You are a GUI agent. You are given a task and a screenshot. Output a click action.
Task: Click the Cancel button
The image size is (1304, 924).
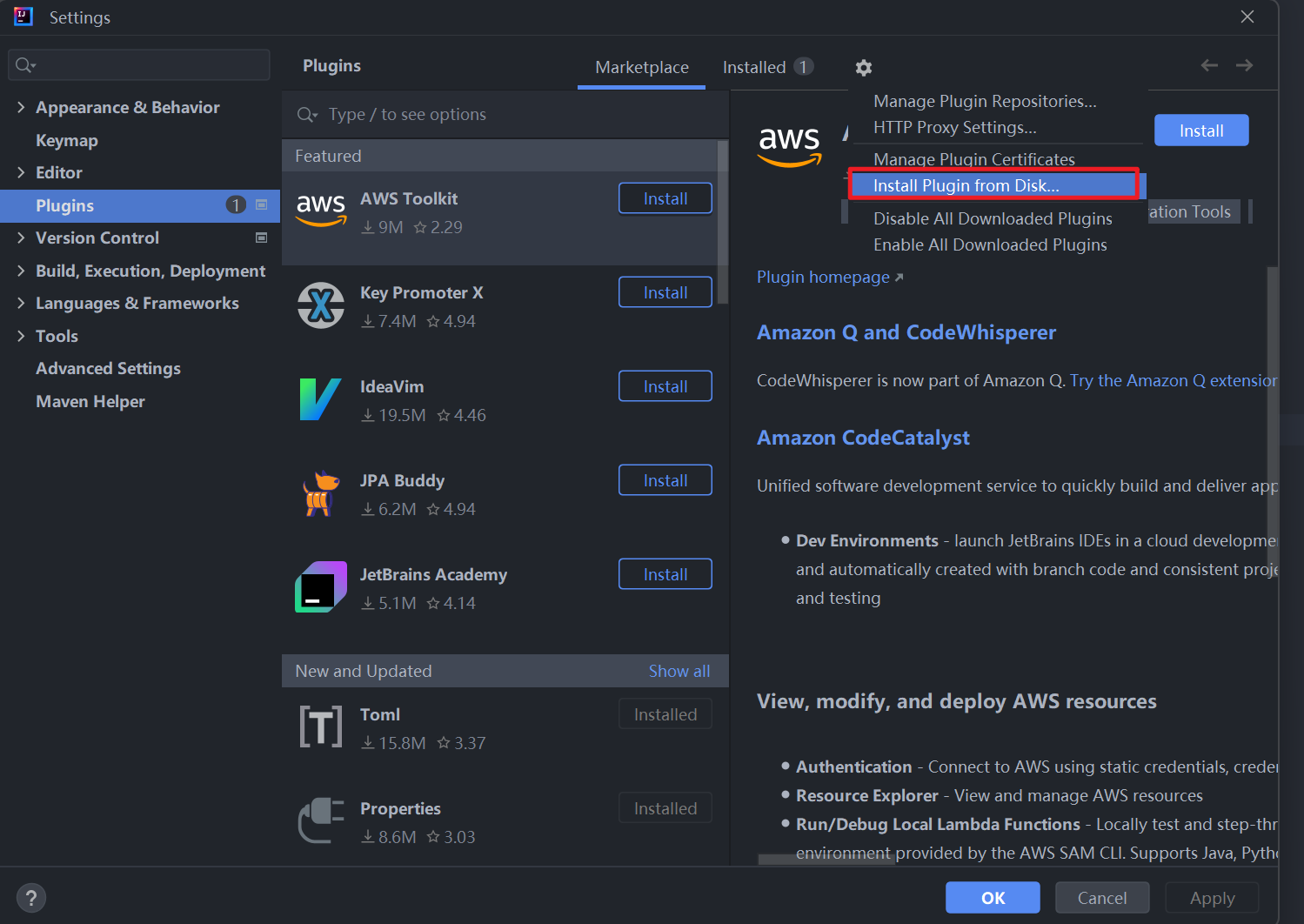tap(1102, 898)
